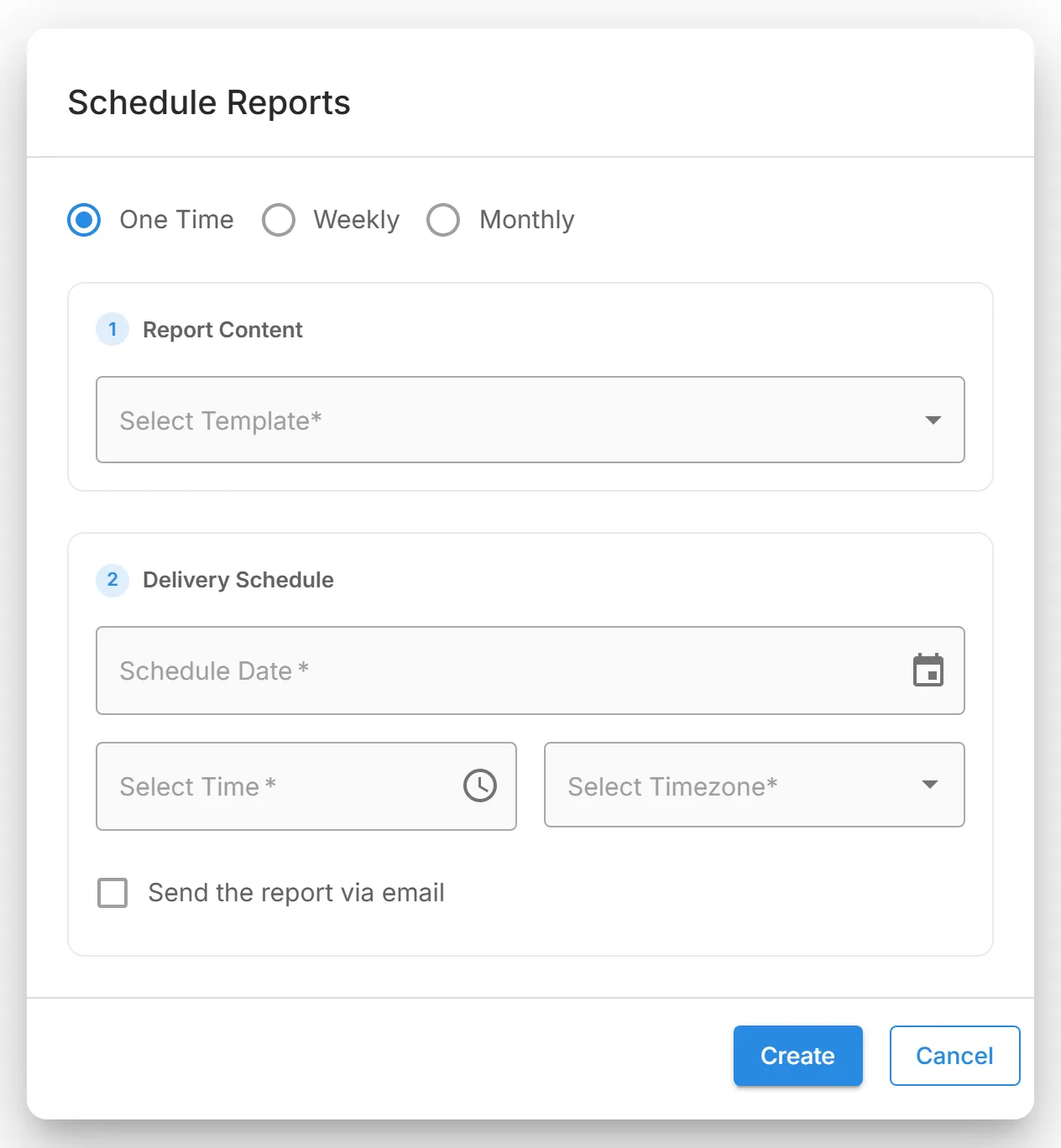Click the step 1 number badge

112,329
